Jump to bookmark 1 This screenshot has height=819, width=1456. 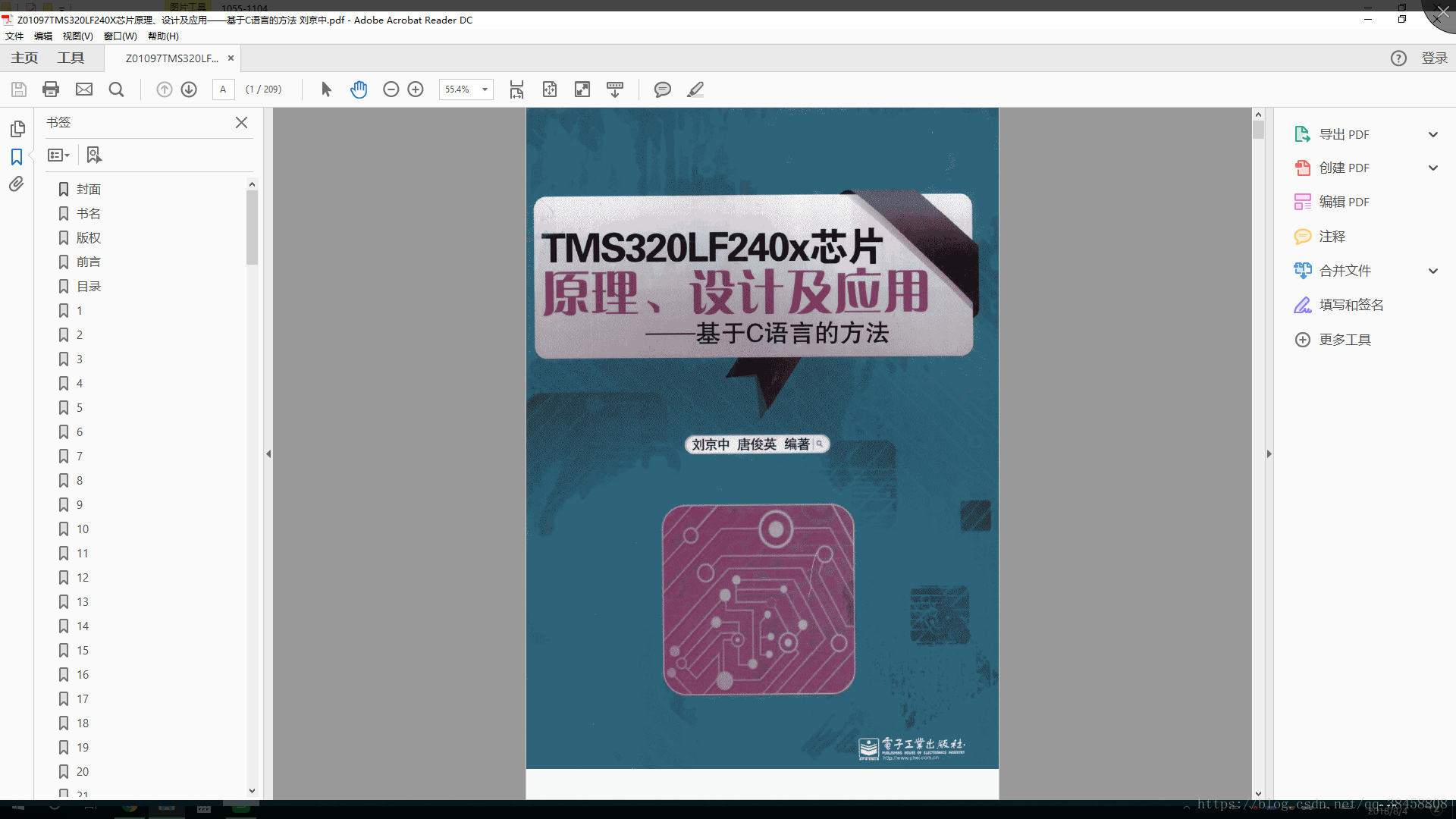[x=79, y=311]
